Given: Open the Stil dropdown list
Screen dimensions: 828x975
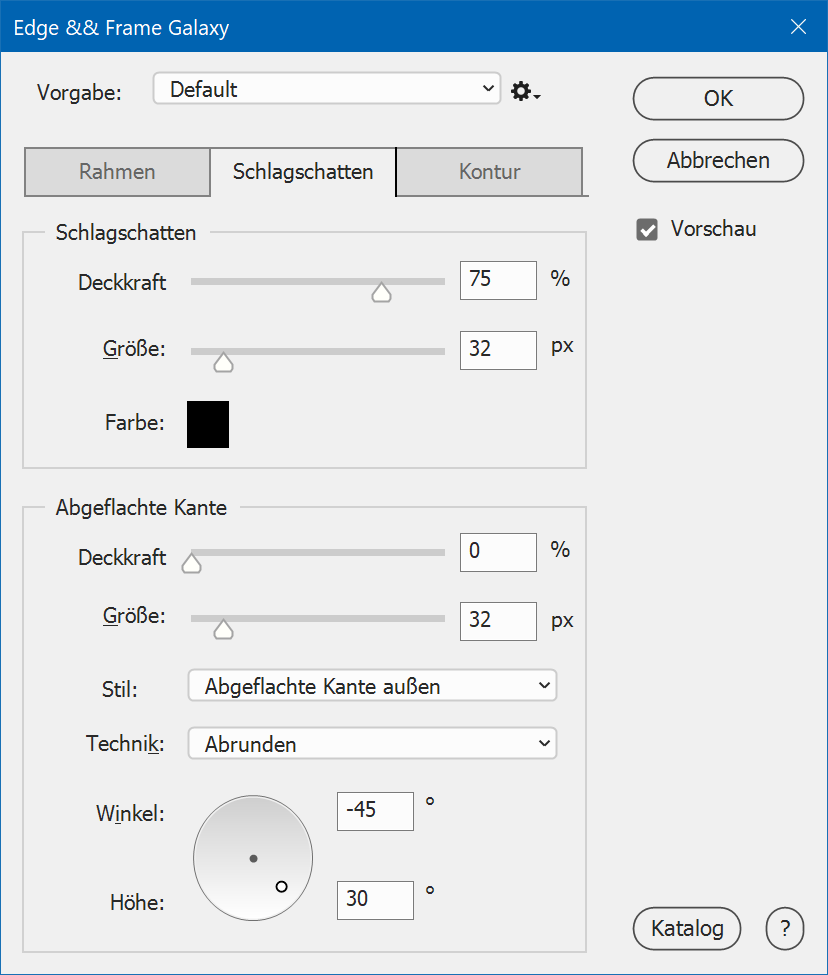Looking at the screenshot, I should pos(372,686).
